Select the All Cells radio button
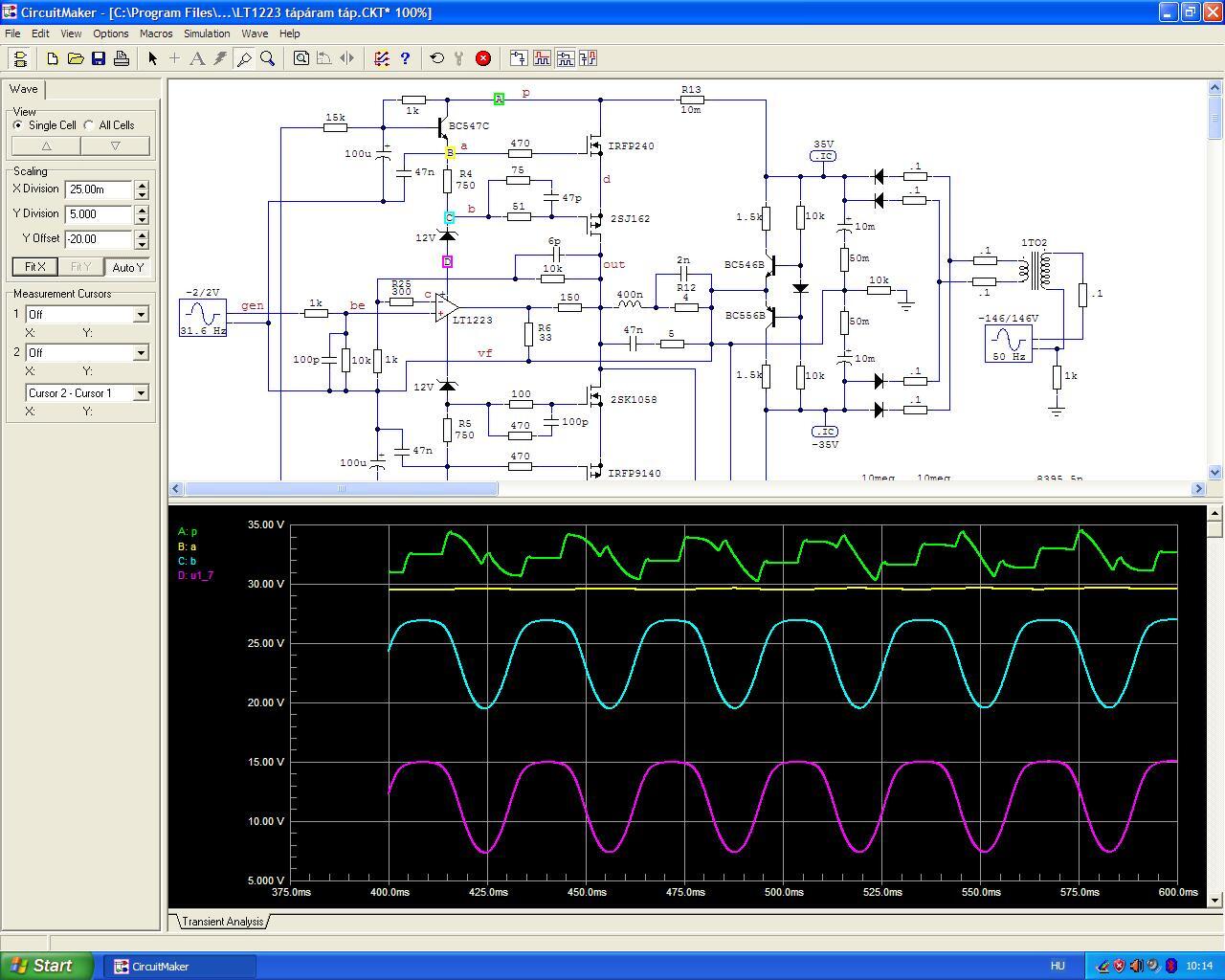Screen dimensions: 1225x980 (x=90, y=125)
